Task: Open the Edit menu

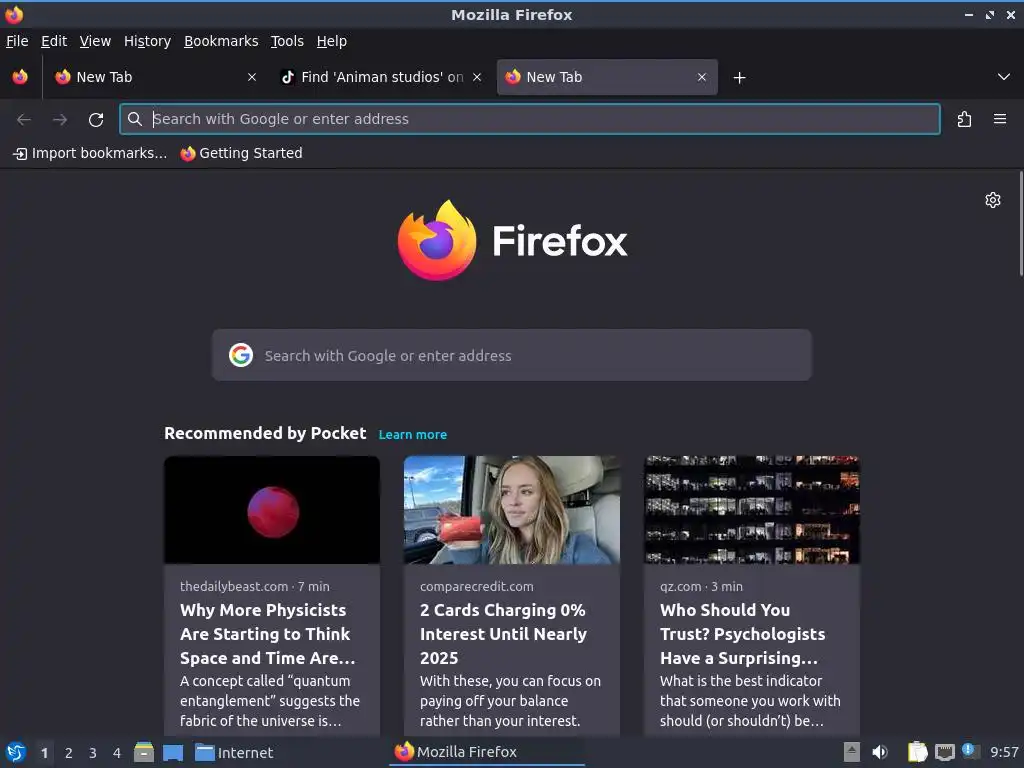Action: [54, 41]
